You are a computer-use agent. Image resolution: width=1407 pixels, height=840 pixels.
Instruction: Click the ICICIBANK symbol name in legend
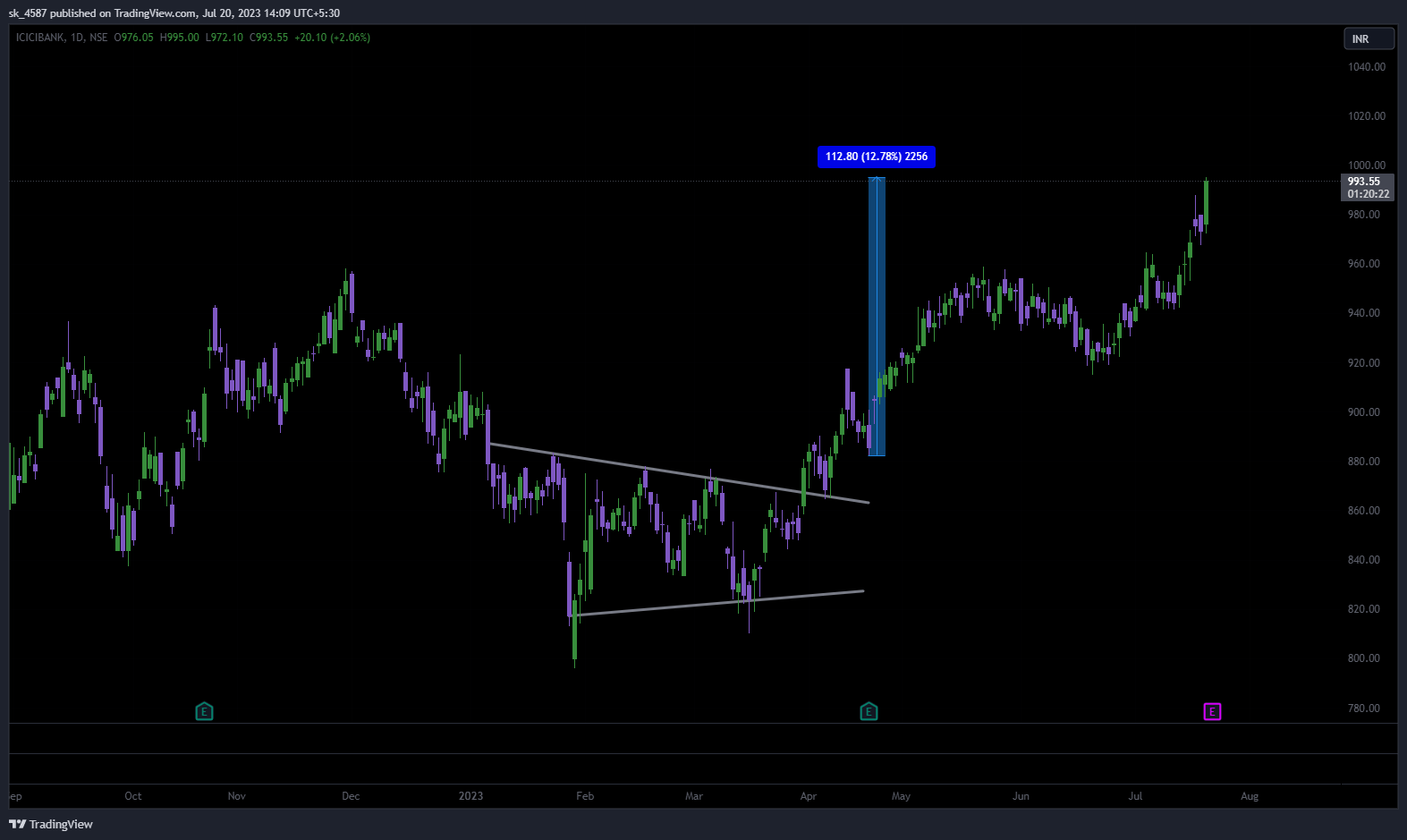pyautogui.click(x=40, y=38)
